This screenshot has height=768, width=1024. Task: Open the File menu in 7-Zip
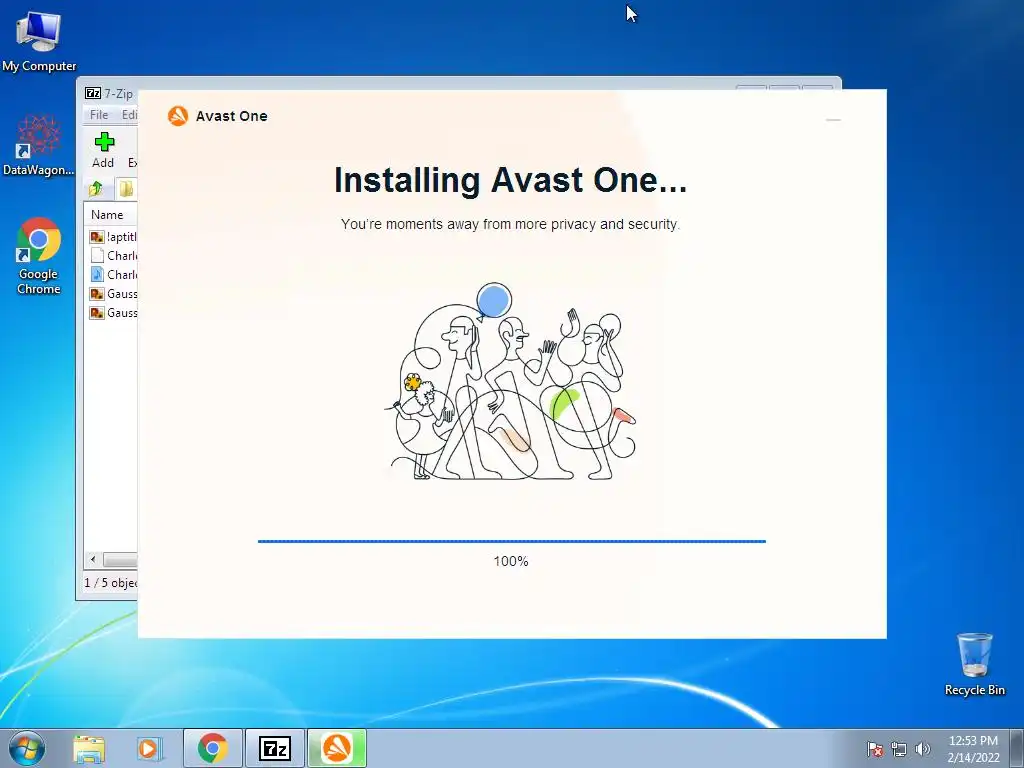point(99,114)
